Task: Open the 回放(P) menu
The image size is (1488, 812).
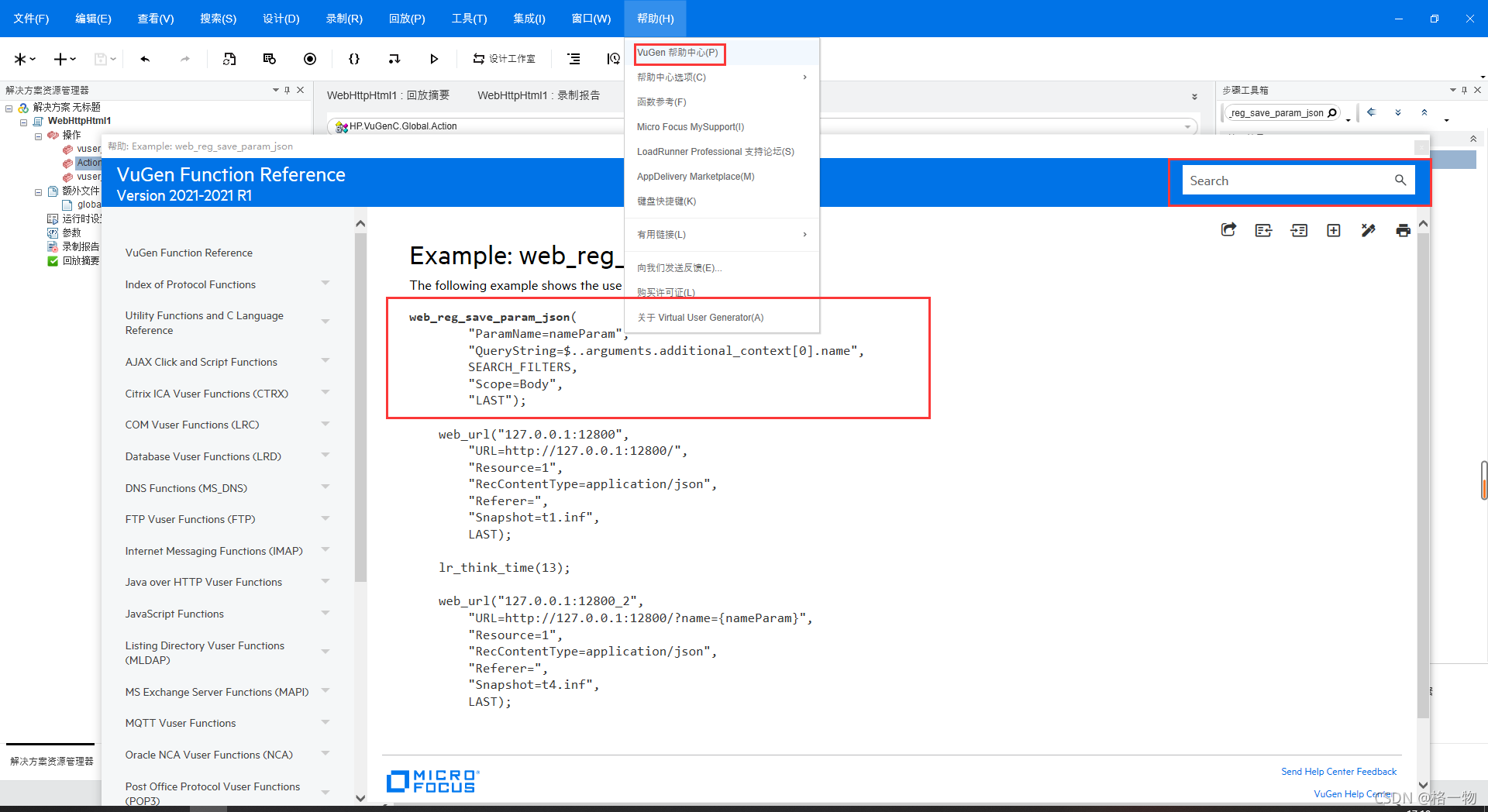Action: [x=407, y=19]
